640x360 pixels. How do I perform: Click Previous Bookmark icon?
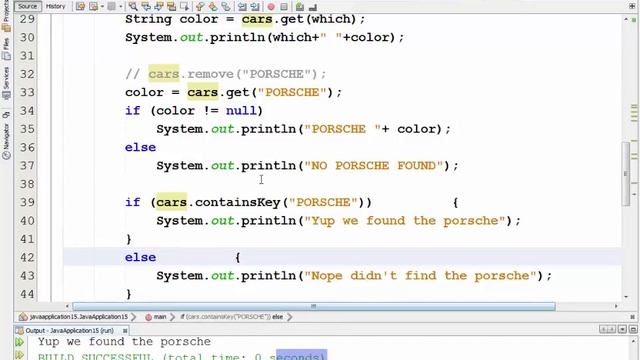[x=200, y=7]
